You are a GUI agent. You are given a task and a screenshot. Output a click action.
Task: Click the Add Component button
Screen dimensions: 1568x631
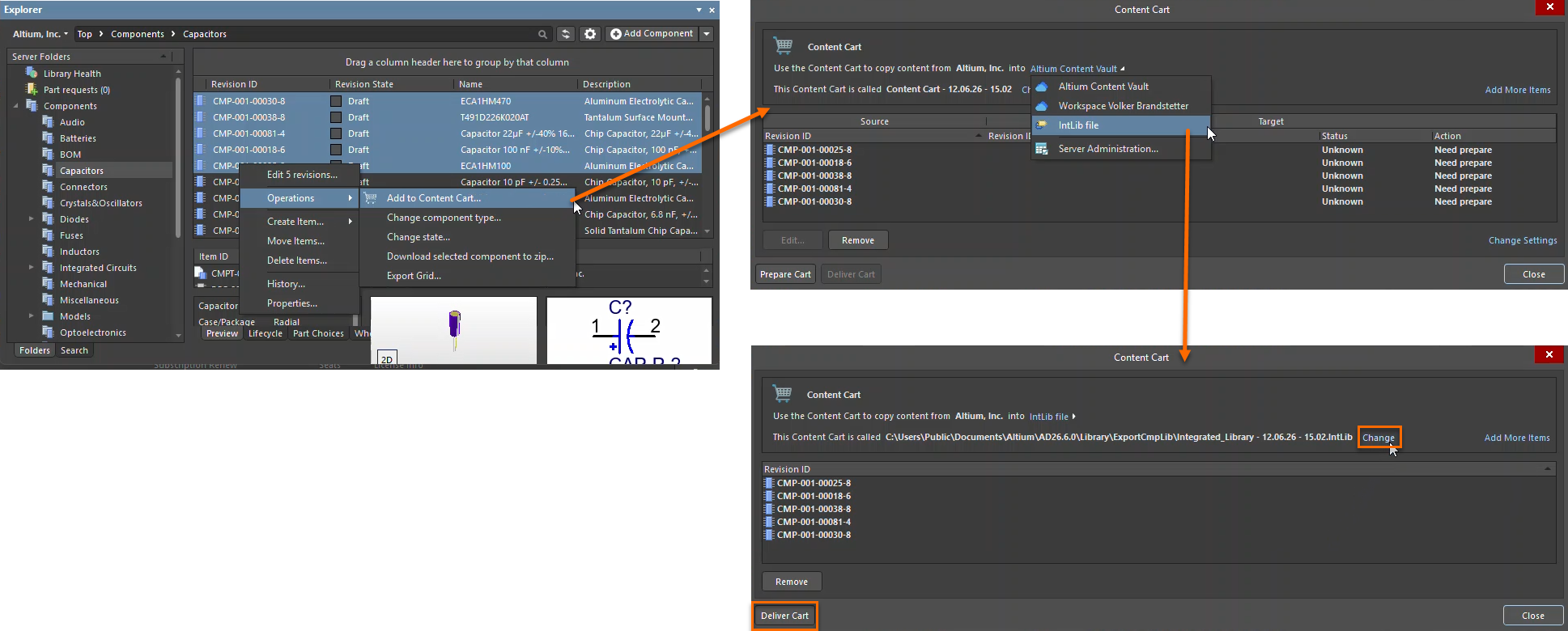coord(652,34)
